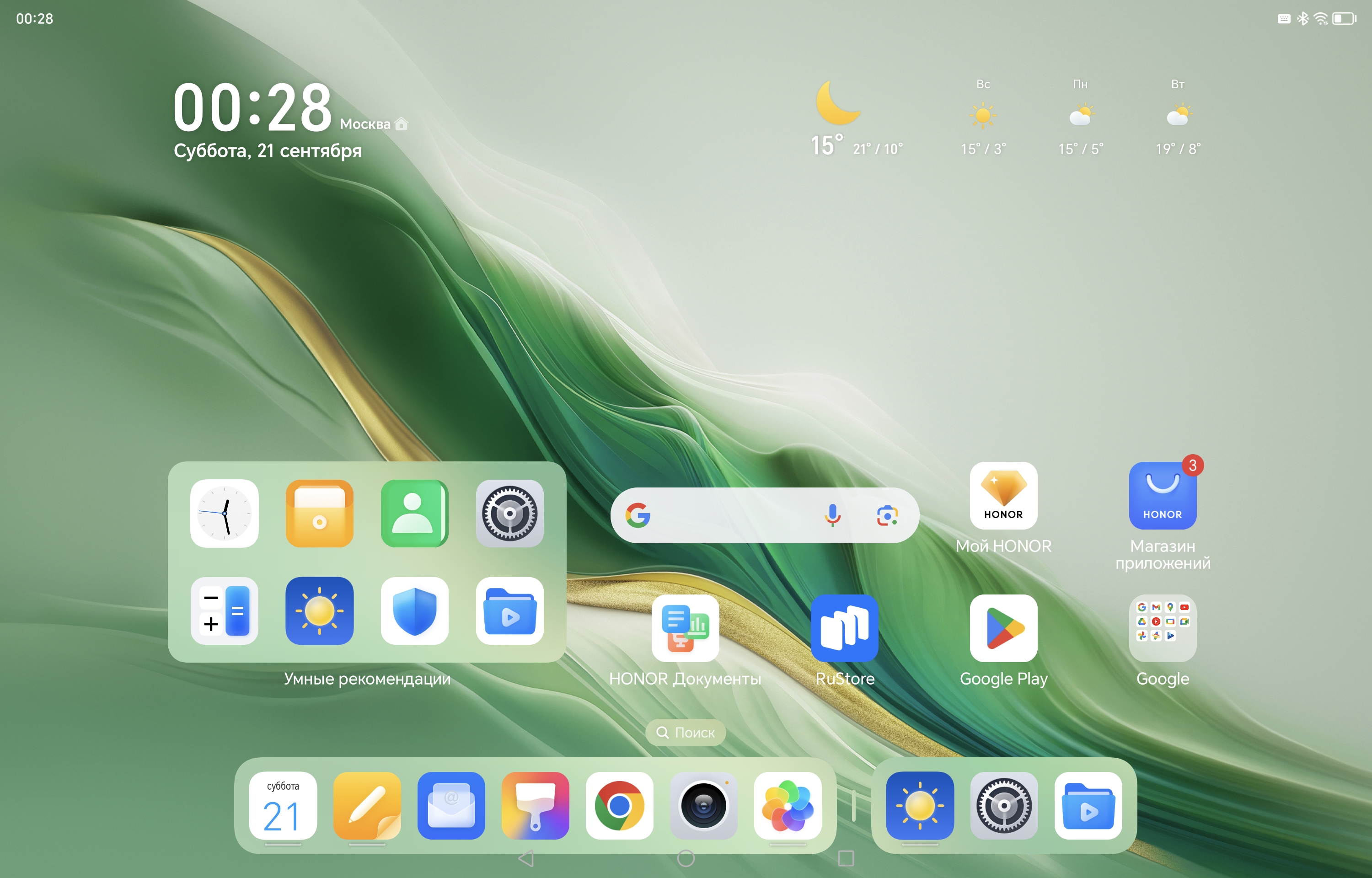
Task: Open Google Lens from search widget
Action: [887, 515]
